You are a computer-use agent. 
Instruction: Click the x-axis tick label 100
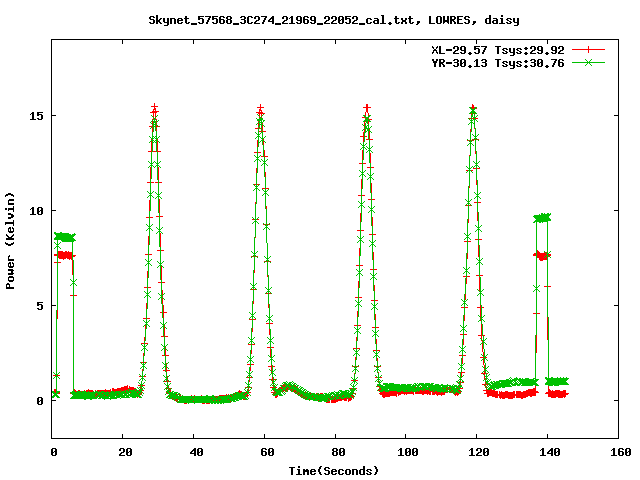pyautogui.click(x=407, y=452)
